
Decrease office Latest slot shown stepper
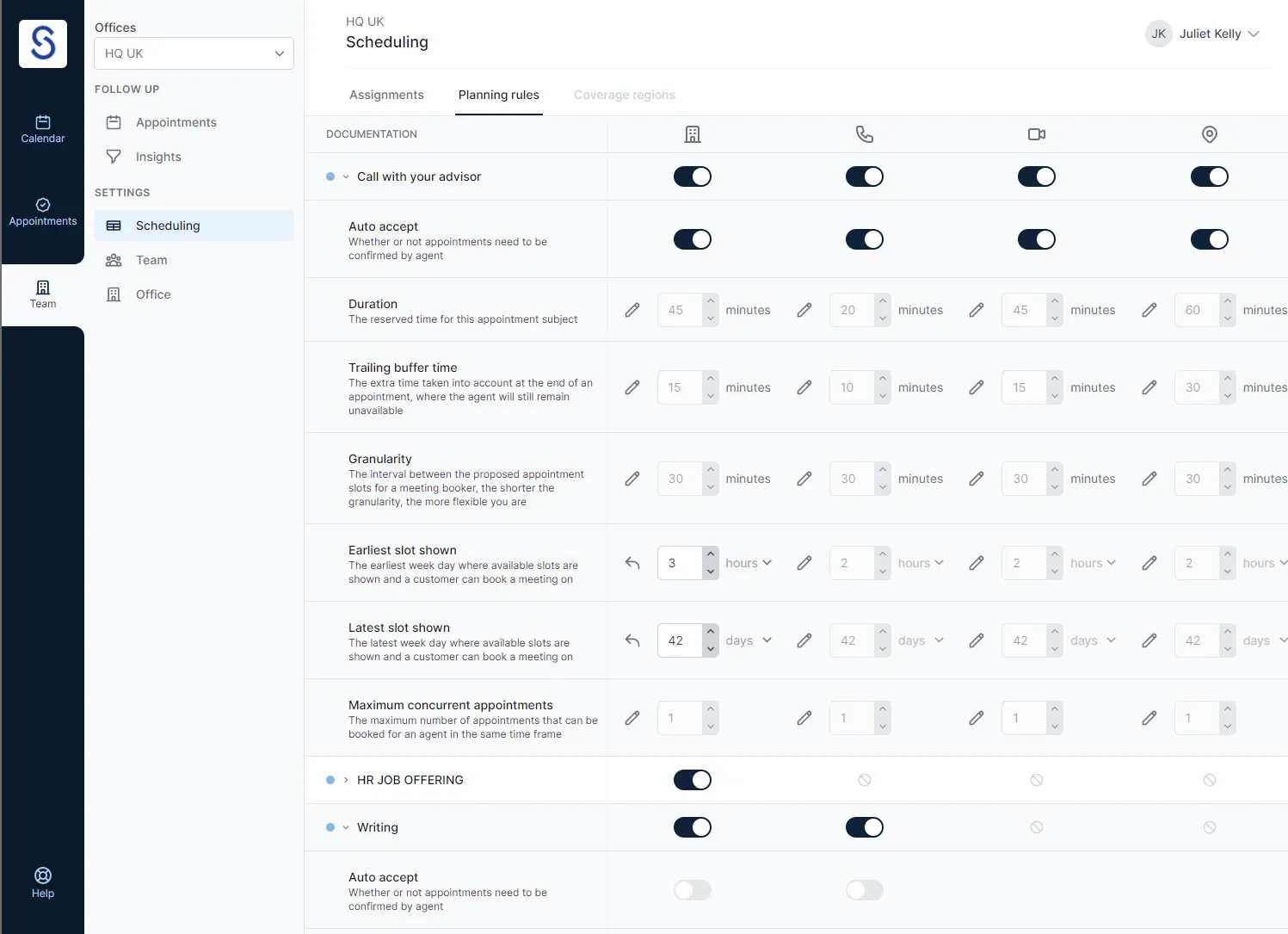coord(711,649)
